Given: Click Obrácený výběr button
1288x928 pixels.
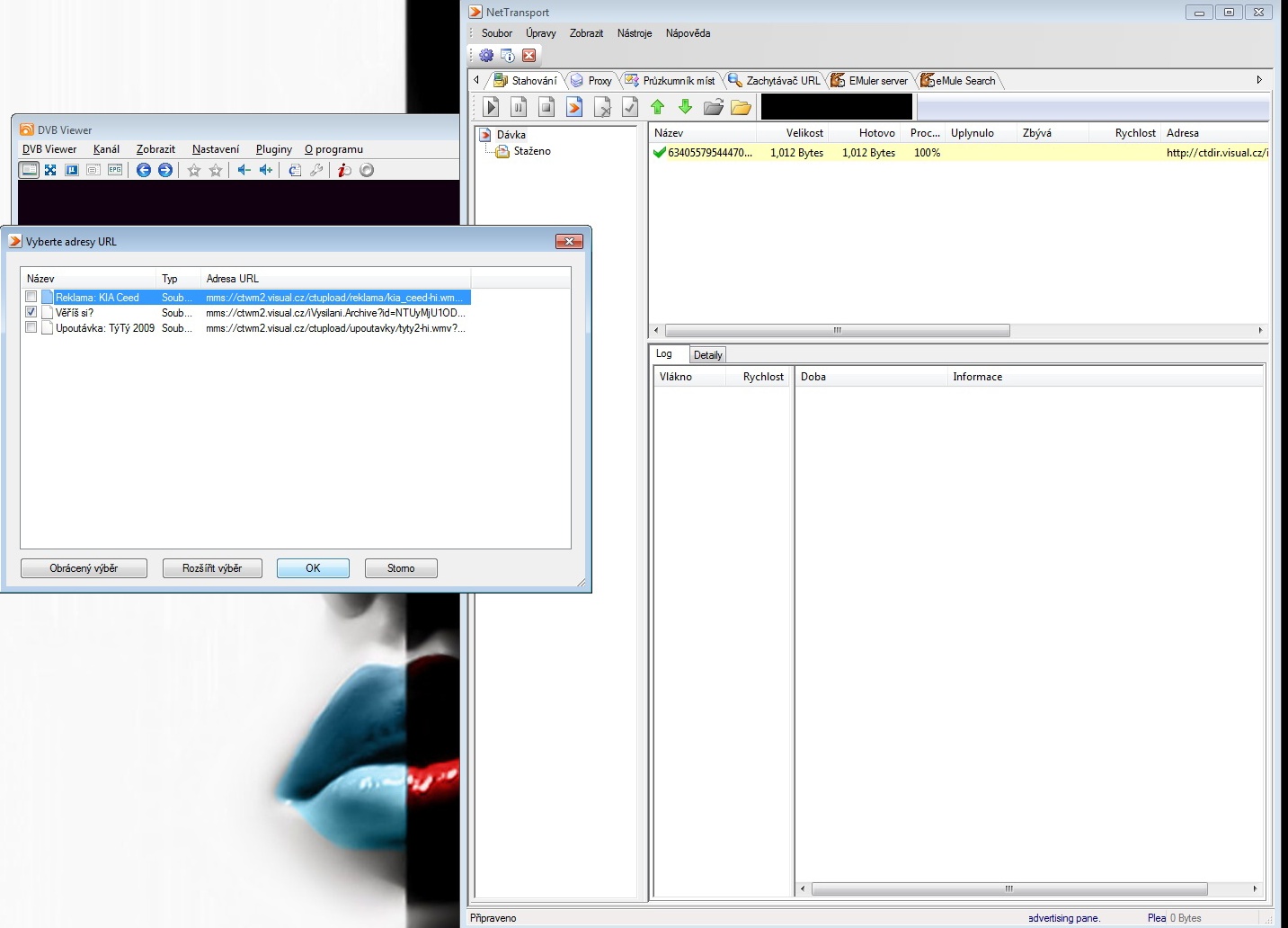Looking at the screenshot, I should point(84,568).
